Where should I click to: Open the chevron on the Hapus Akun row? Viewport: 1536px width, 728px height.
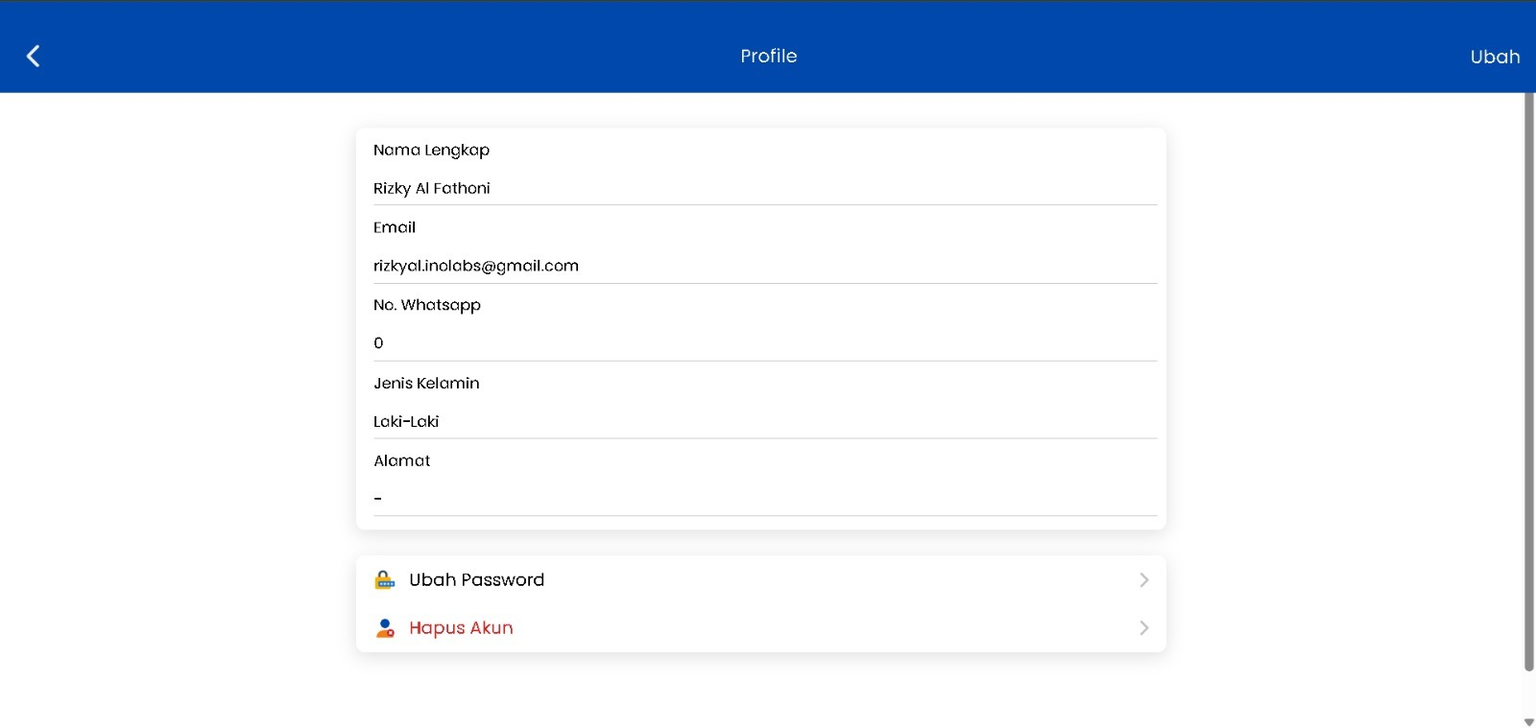coord(1144,628)
